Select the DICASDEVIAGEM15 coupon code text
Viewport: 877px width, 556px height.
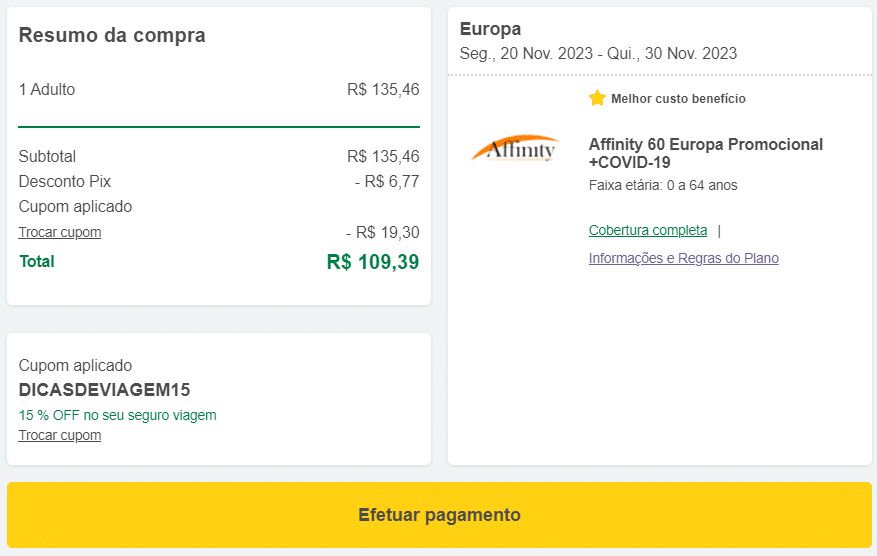(104, 390)
